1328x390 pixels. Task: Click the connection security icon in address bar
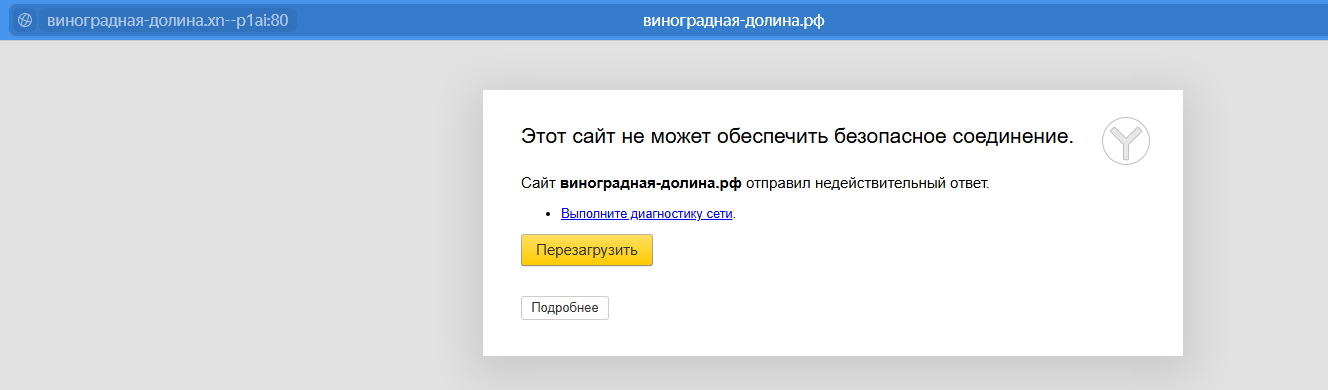click(26, 20)
